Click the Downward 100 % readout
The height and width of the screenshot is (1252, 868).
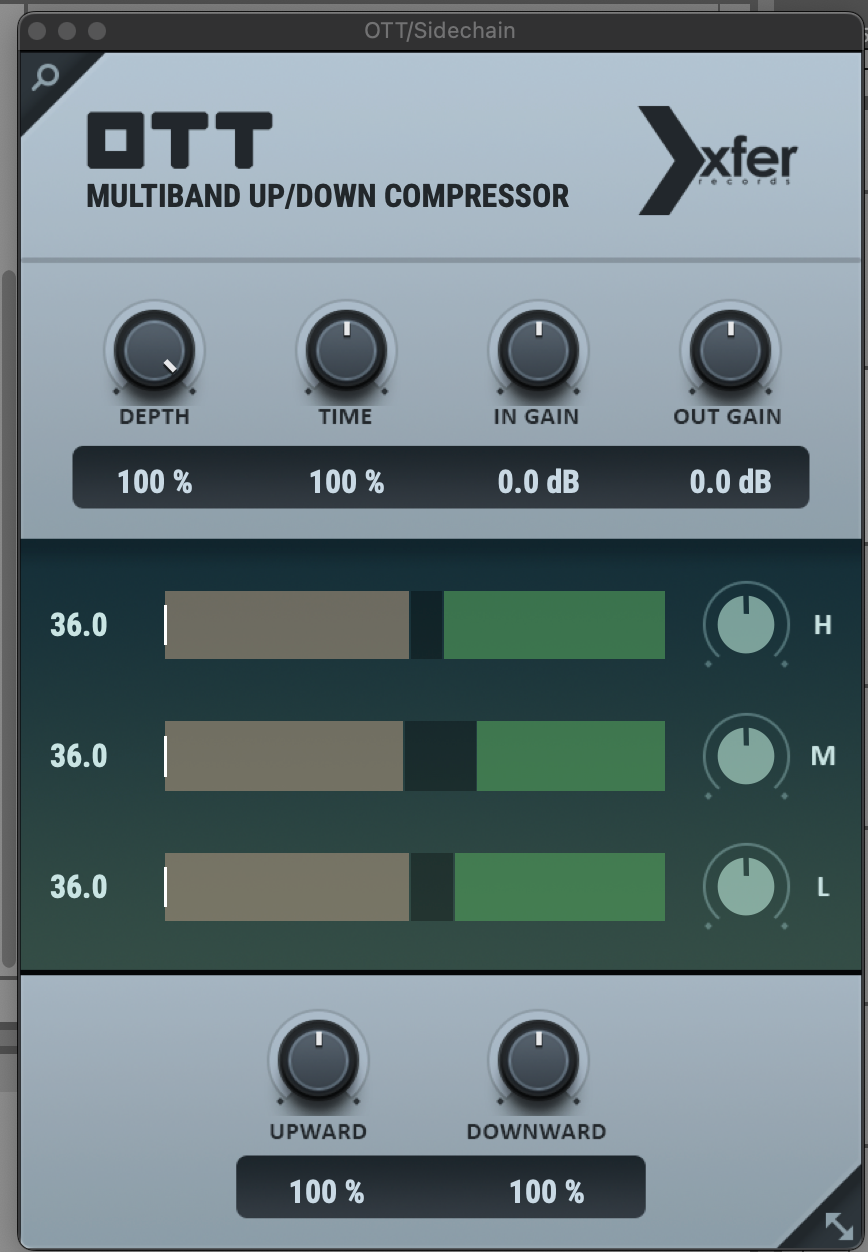tap(547, 1192)
